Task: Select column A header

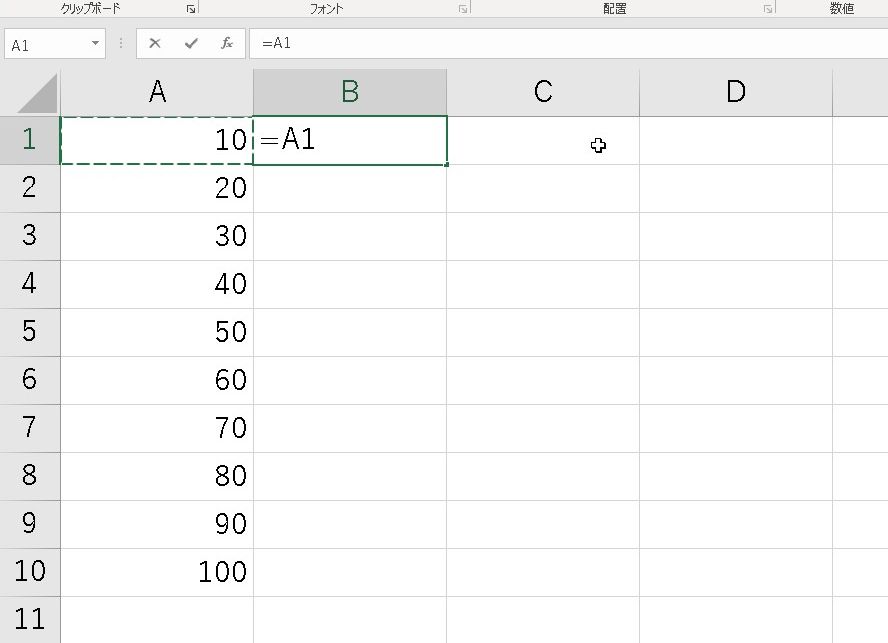Action: click(x=157, y=92)
